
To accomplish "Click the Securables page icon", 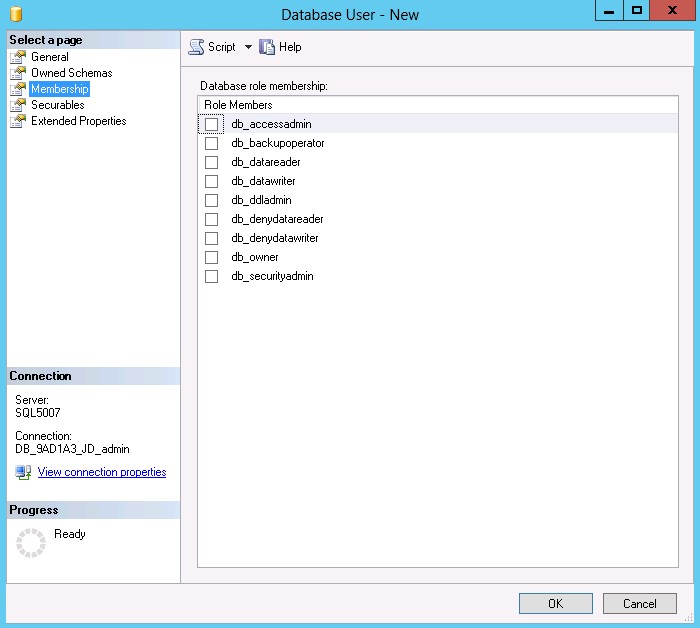I will point(18,105).
